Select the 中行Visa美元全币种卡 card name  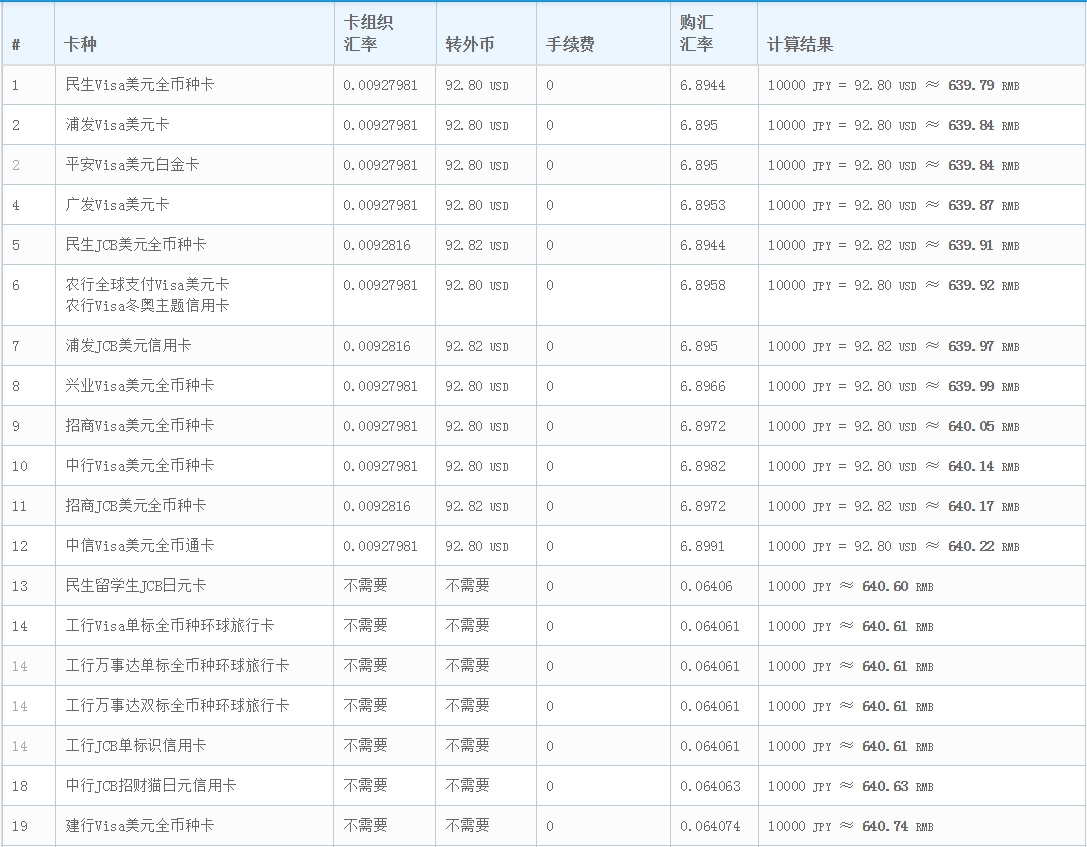(x=140, y=466)
